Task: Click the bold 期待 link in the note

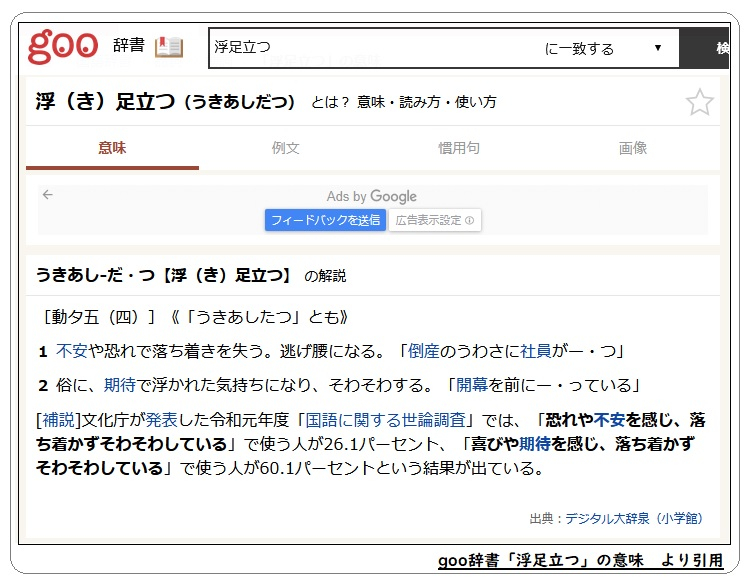Action: [535, 444]
